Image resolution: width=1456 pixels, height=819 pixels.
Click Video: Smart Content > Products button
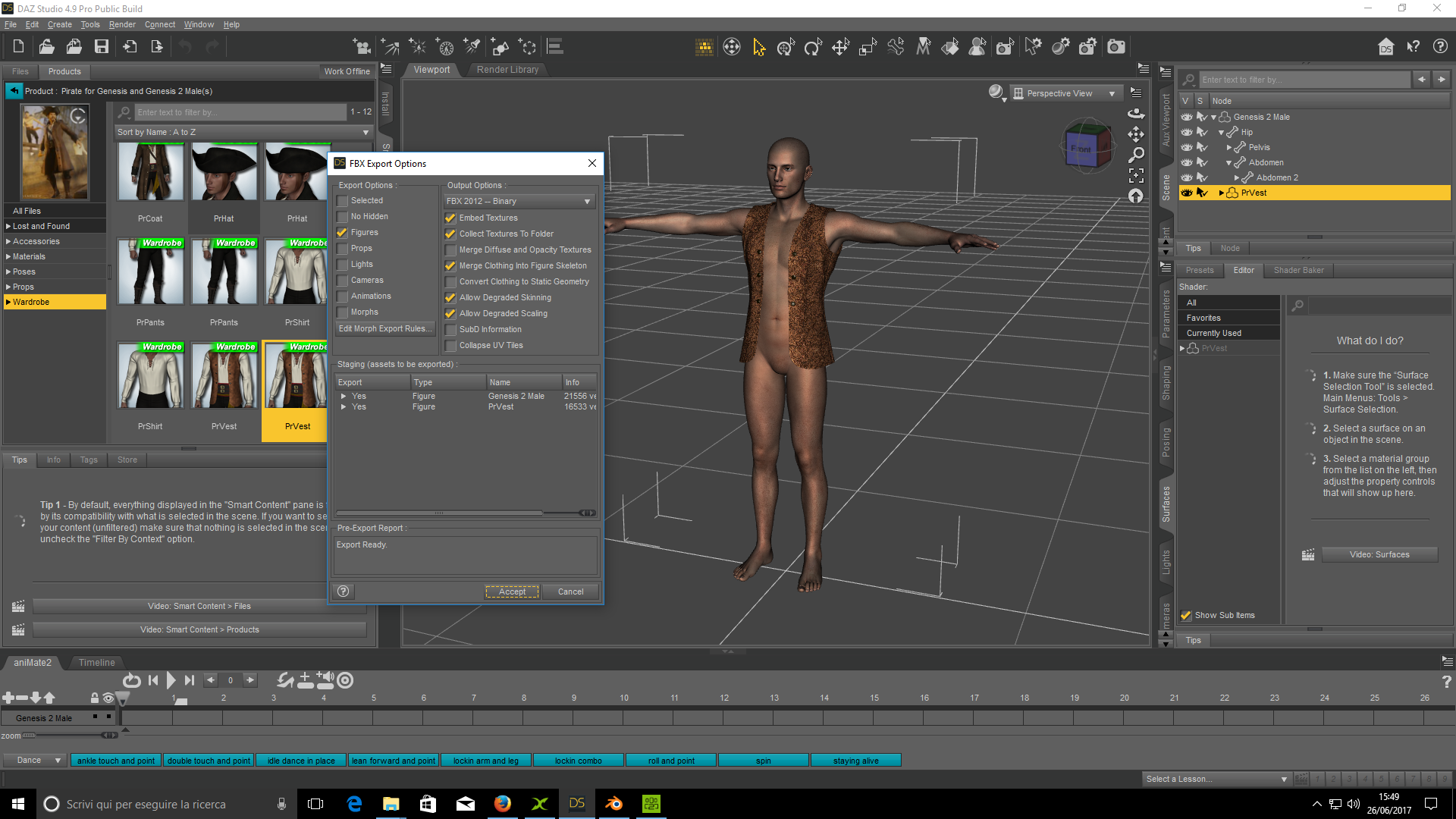[x=199, y=630]
